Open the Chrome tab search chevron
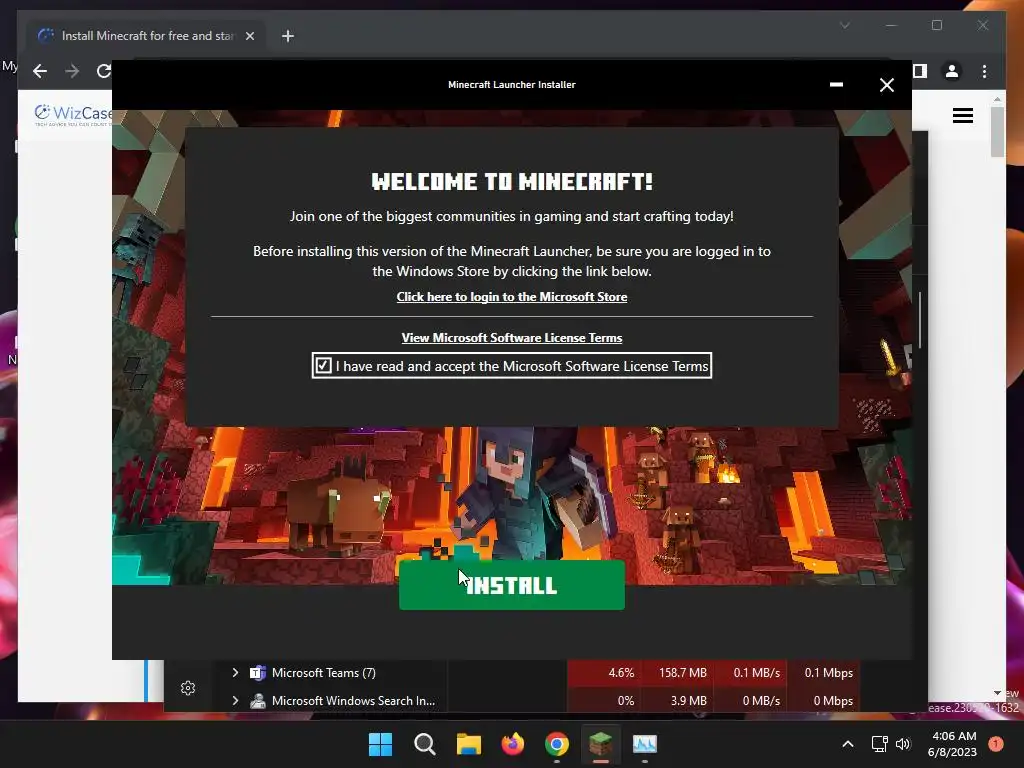 tap(844, 25)
